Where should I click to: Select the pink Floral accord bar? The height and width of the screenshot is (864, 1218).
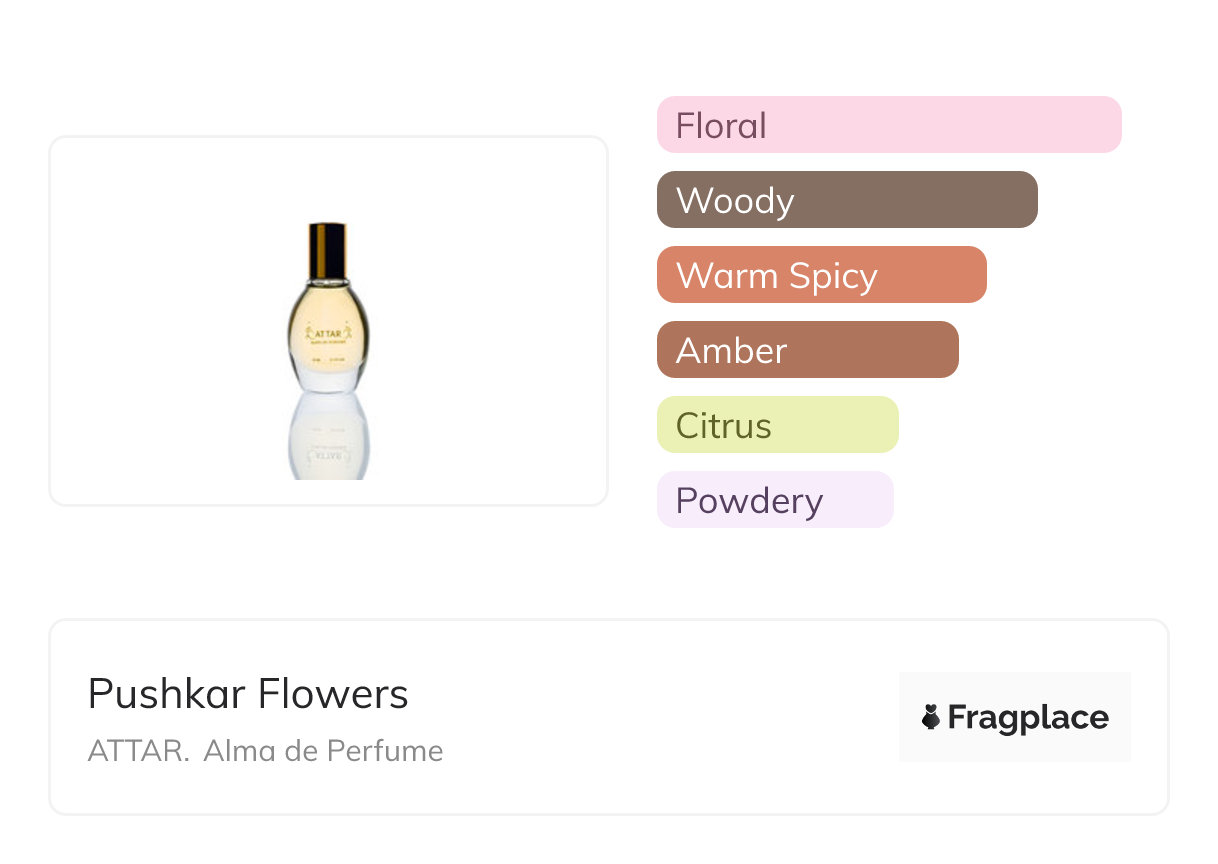[x=889, y=125]
